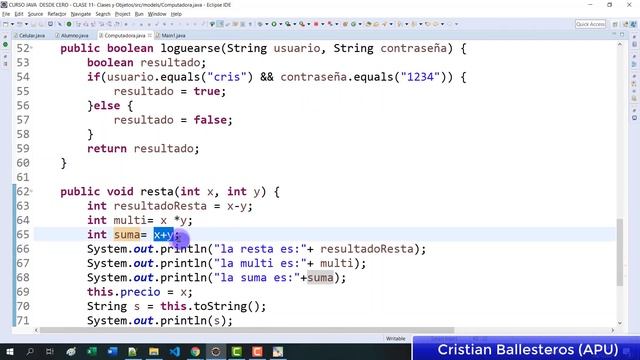640x360 pixels.
Task: Open Word from the taskbar
Action: point(112,351)
